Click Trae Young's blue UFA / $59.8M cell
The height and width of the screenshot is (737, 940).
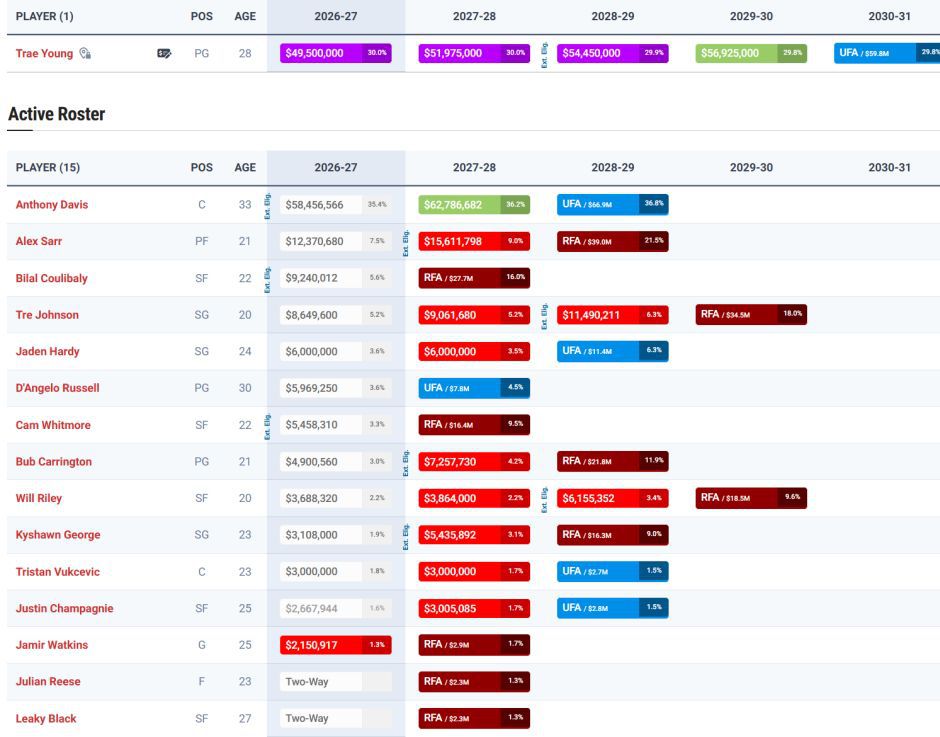(887, 53)
